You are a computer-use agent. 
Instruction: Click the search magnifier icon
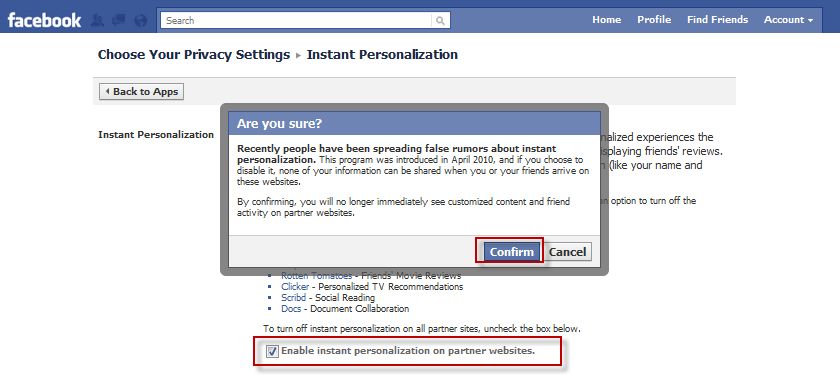click(440, 21)
